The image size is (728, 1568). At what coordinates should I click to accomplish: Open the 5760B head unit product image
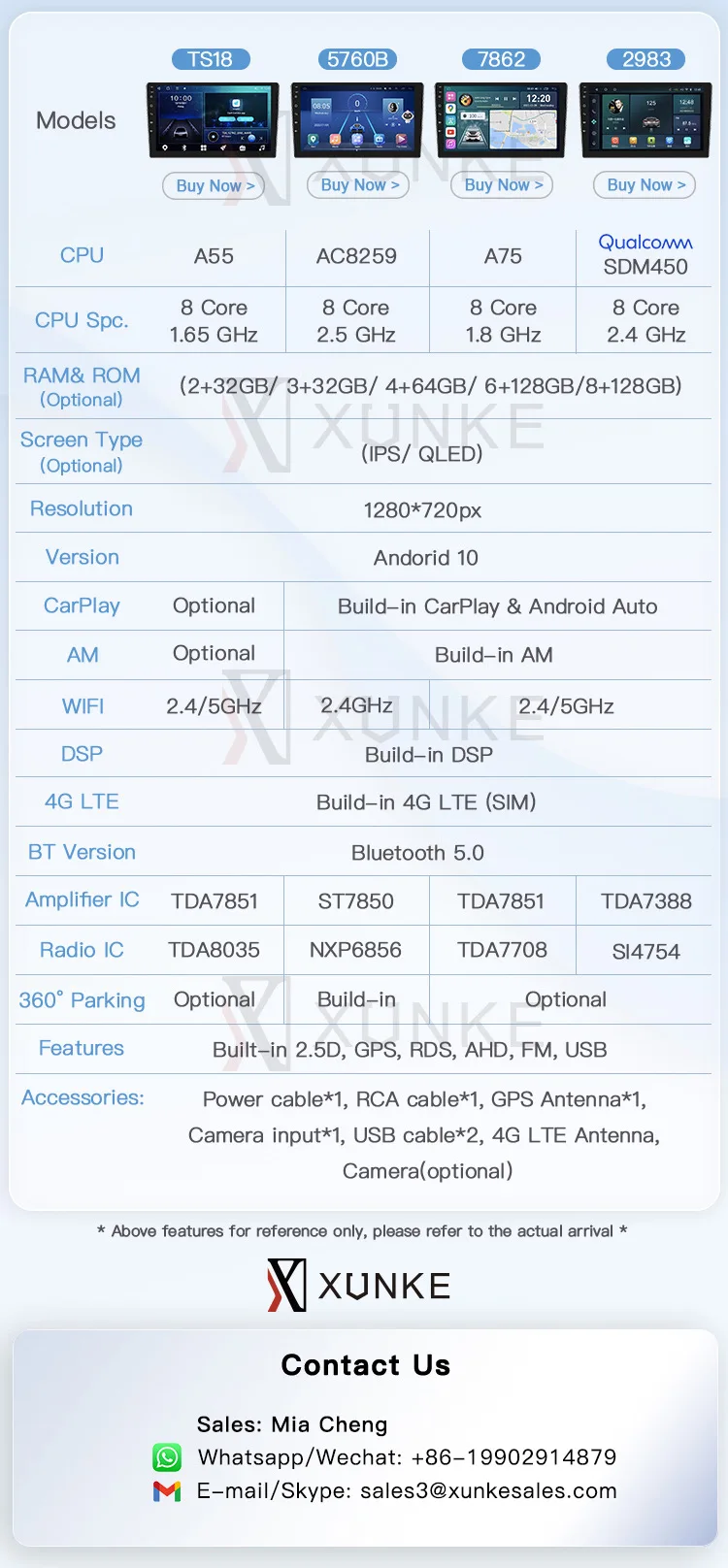(357, 120)
